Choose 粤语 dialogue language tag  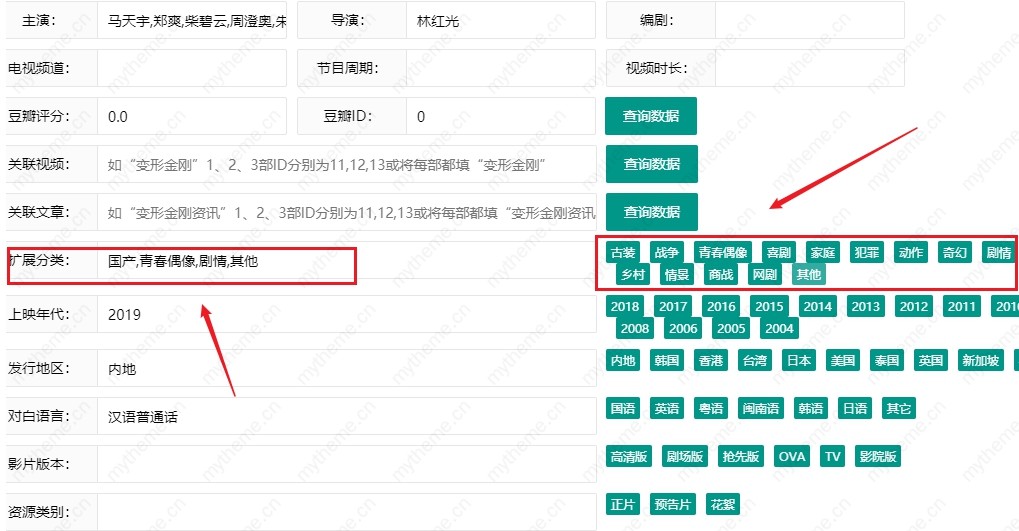(711, 409)
